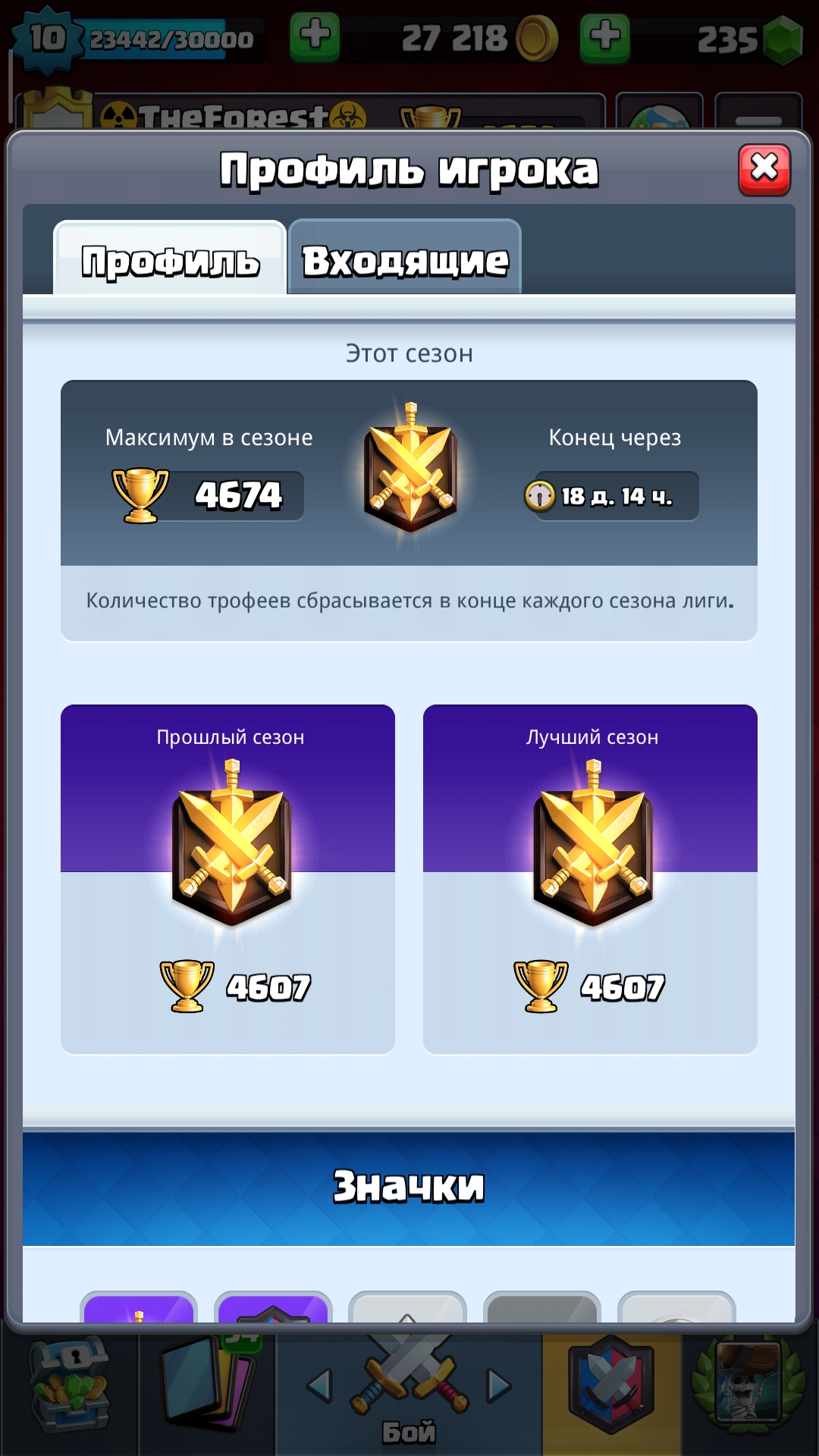Tap the experience progress bar 23442/30000
The image size is (819, 1456).
point(171,39)
